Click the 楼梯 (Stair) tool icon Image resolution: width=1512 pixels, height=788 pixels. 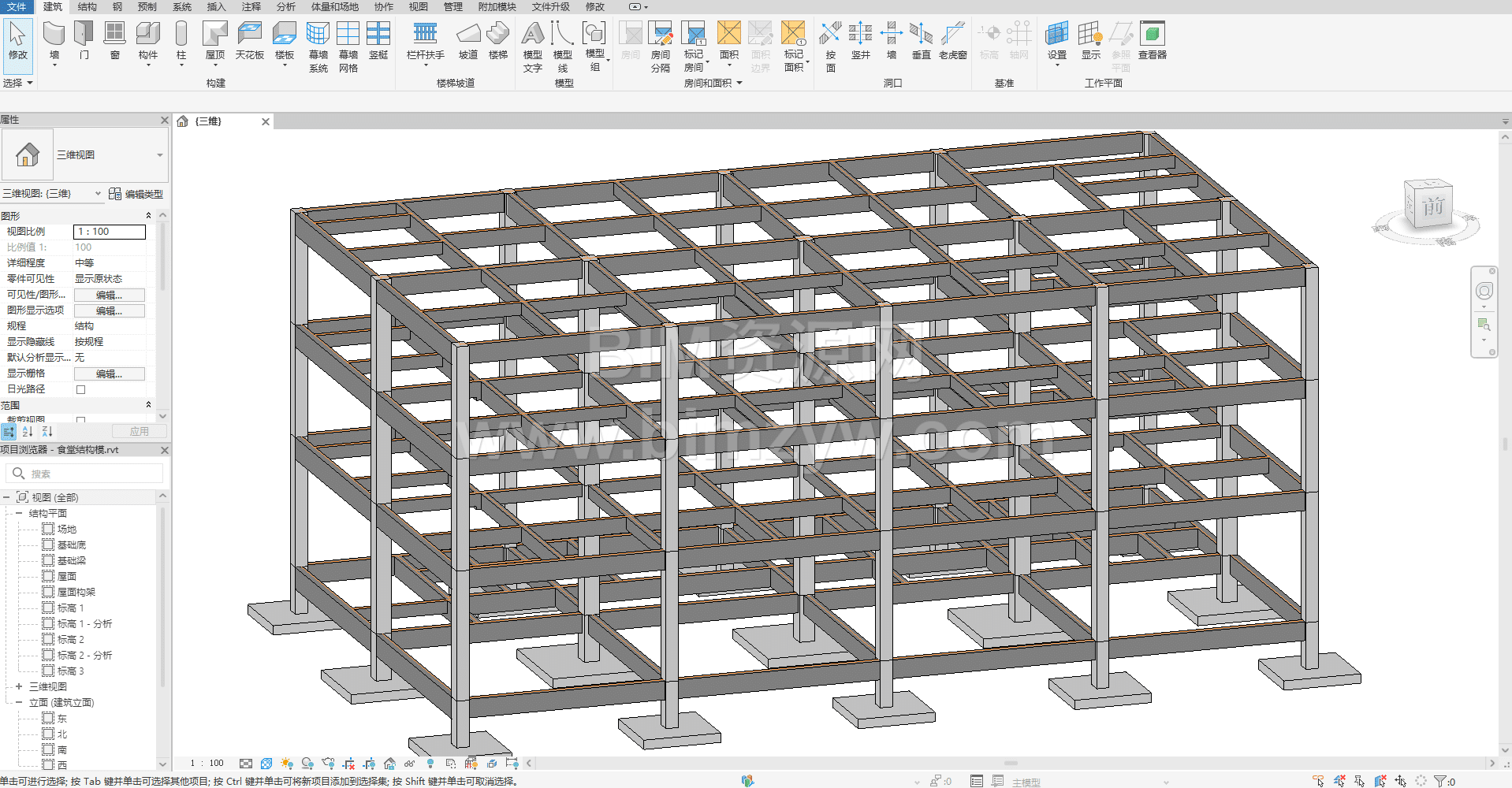click(497, 41)
